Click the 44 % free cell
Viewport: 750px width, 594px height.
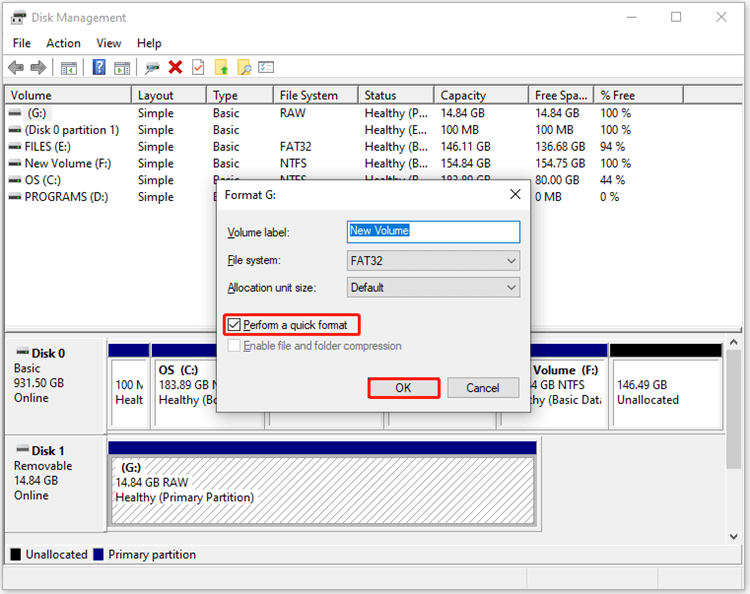click(x=613, y=180)
